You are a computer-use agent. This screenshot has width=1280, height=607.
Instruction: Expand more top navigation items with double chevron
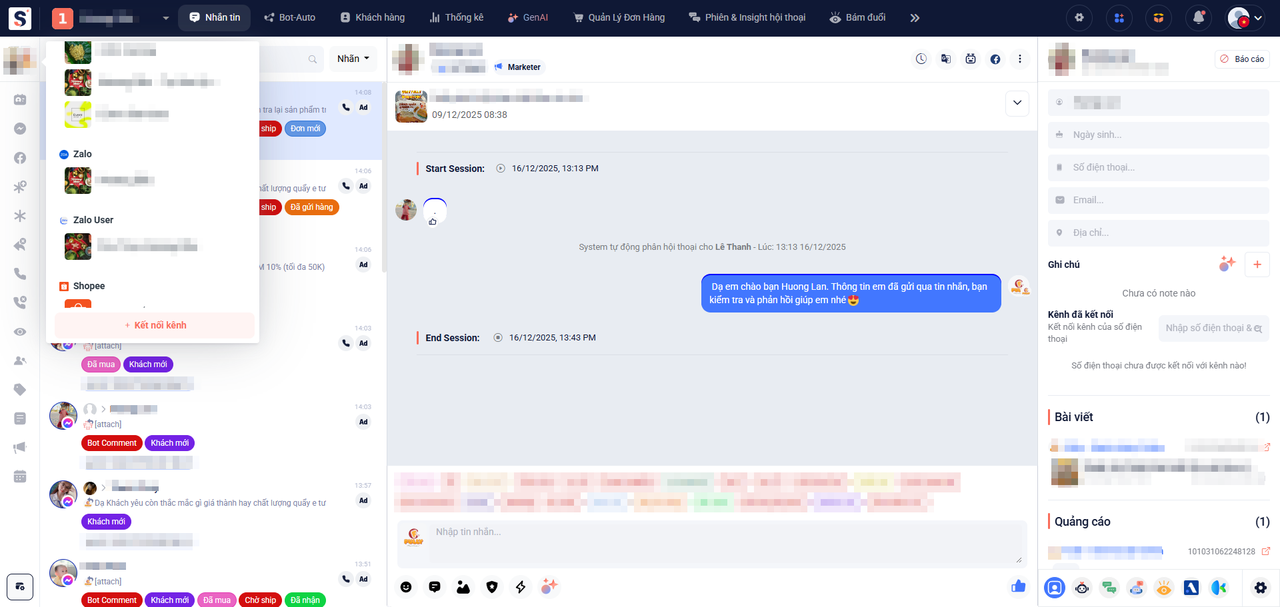(914, 18)
